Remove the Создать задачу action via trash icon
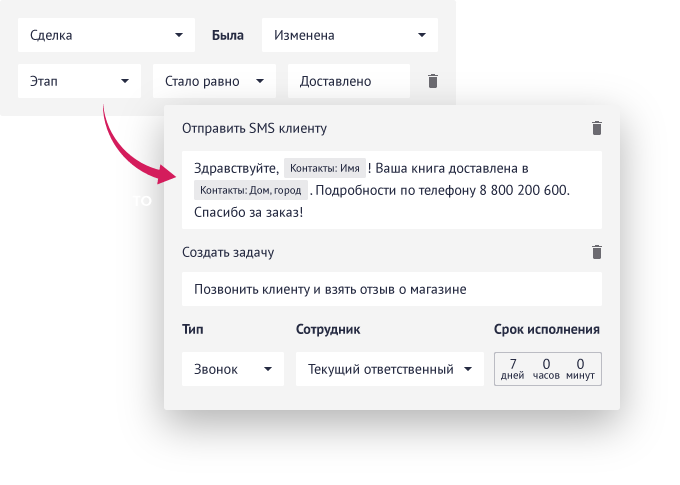This screenshot has height=485, width=680. point(597,253)
